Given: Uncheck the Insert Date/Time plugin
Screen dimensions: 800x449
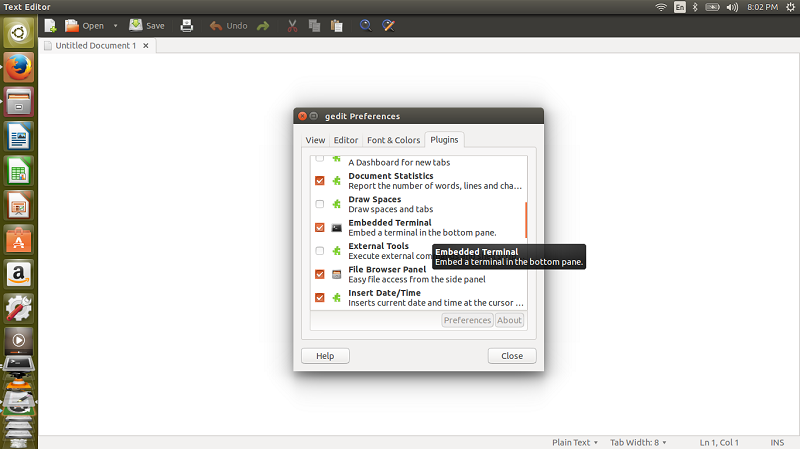Looking at the screenshot, I should pos(320,297).
